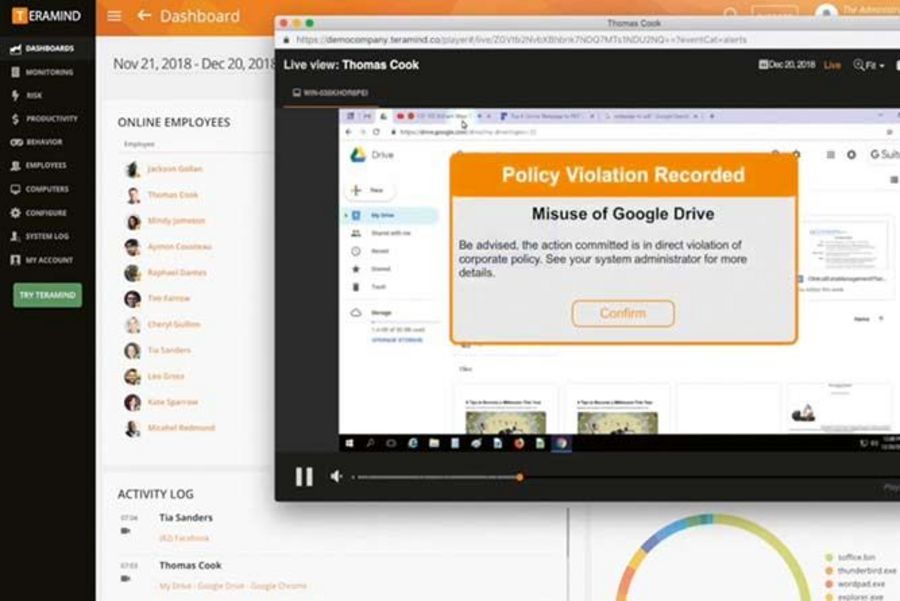Launch Internet Explorer from remote taskbar
900x601 pixels.
413,443
